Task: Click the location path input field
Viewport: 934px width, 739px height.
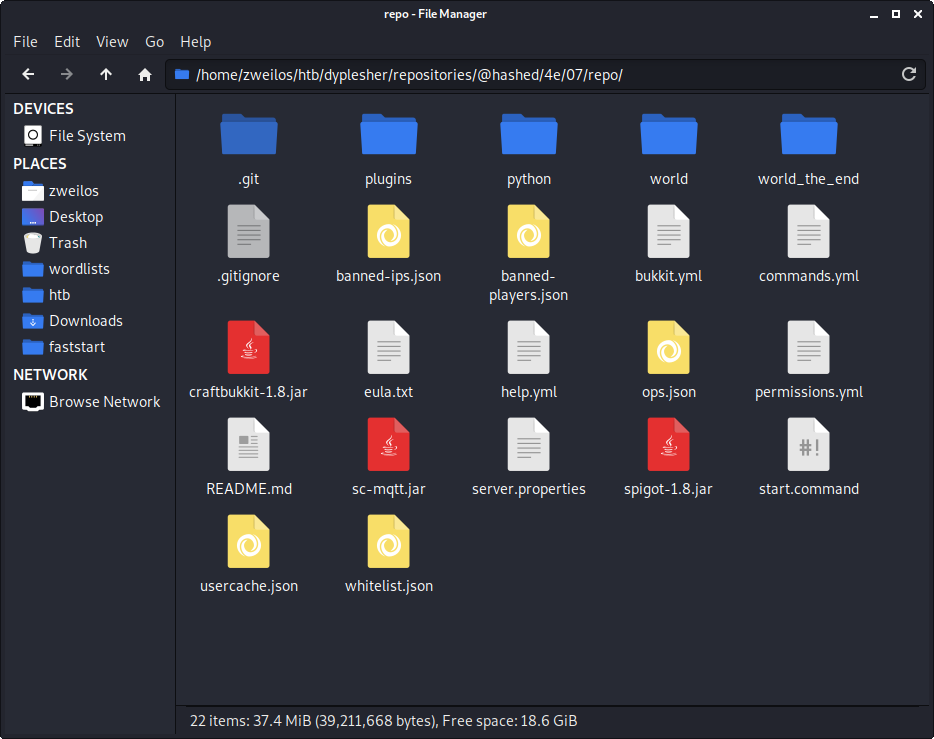Action: (x=545, y=74)
